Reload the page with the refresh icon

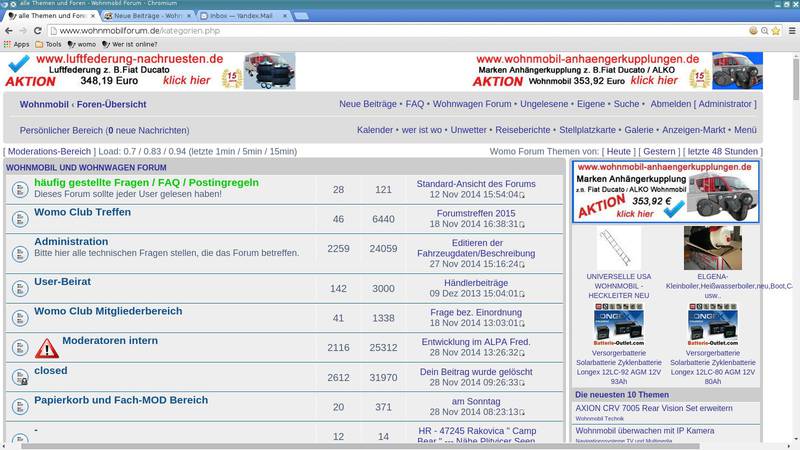coord(38,31)
